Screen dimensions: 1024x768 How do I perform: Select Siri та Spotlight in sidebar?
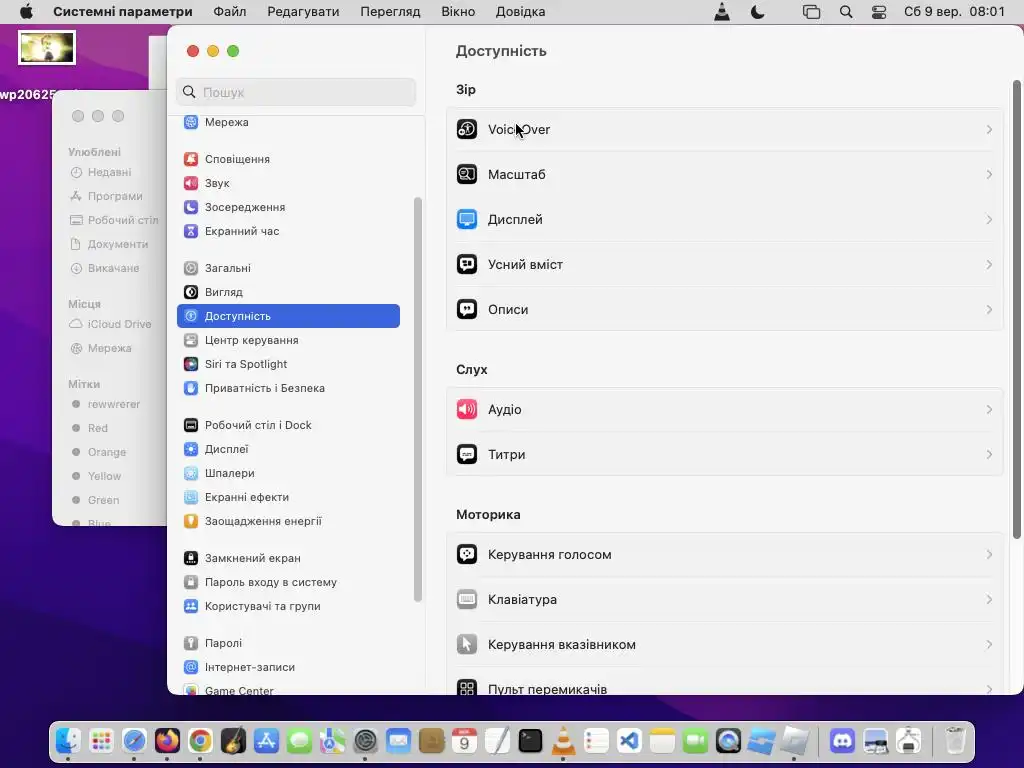tap(288, 364)
